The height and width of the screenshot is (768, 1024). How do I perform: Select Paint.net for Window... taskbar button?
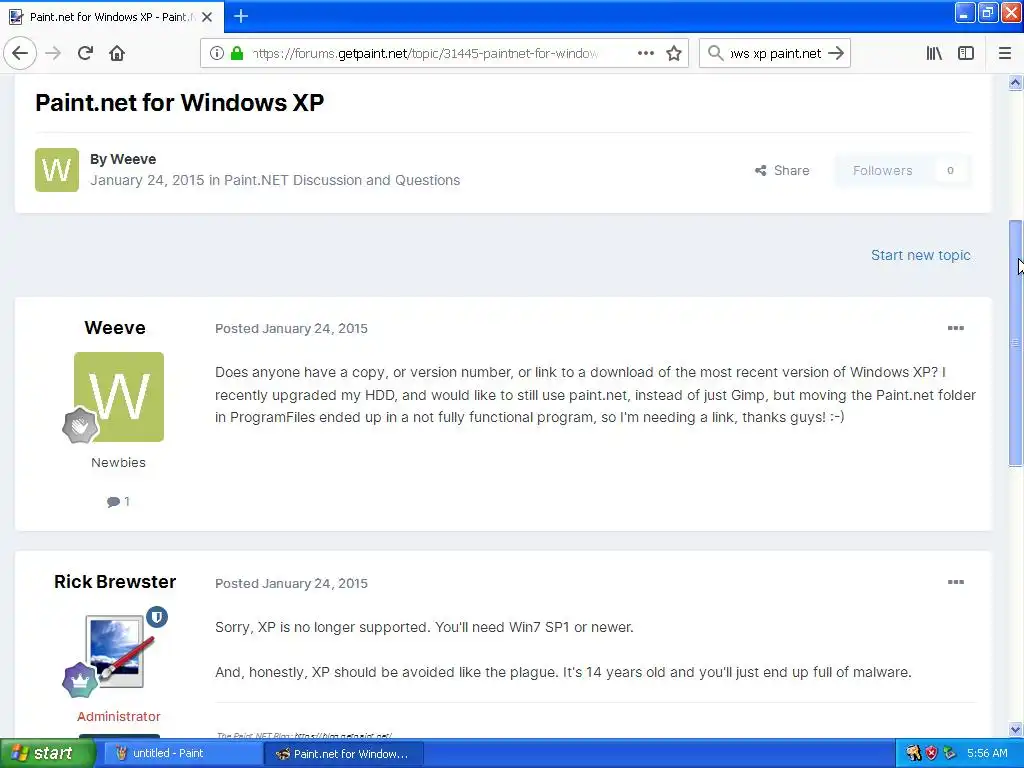click(344, 754)
